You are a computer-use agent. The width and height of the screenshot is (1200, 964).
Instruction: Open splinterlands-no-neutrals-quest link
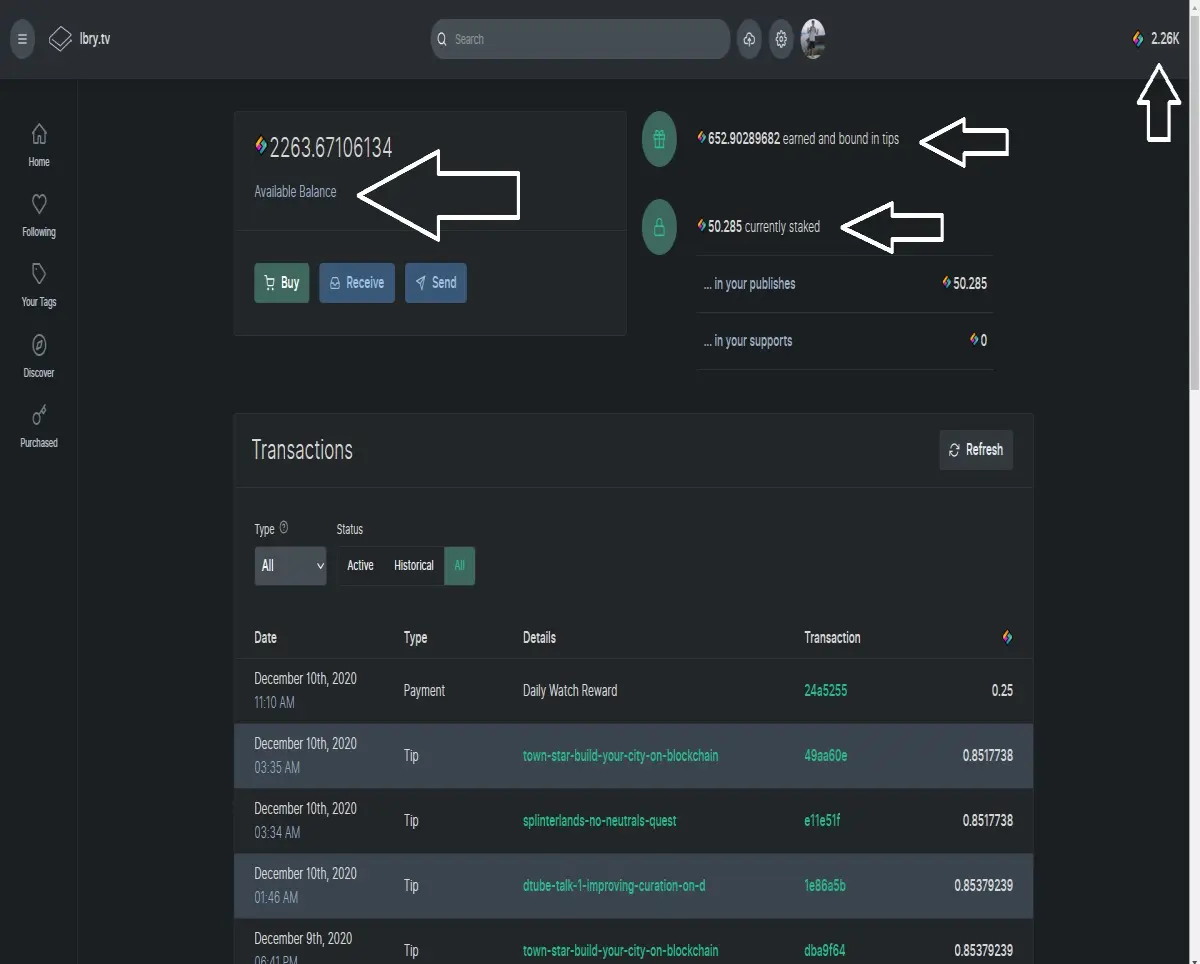[600, 821]
